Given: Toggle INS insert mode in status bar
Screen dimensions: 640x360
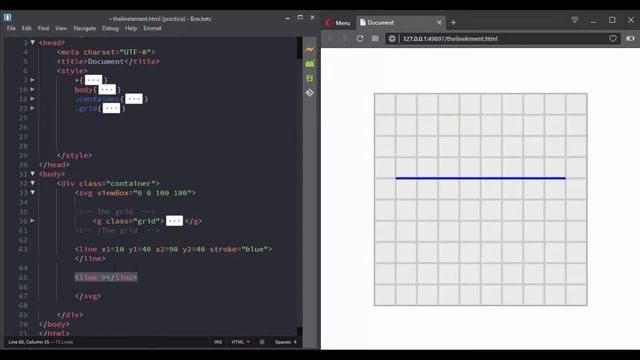Looking at the screenshot, I should point(218,342).
